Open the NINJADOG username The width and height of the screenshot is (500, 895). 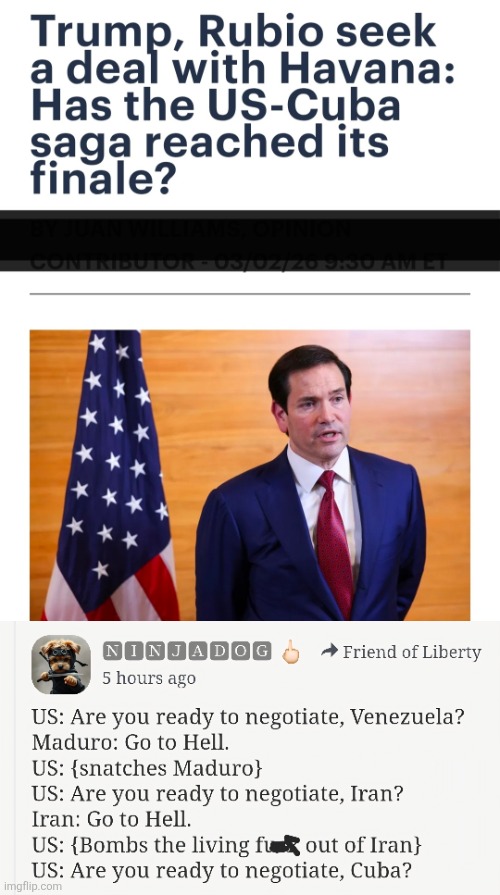187,651
